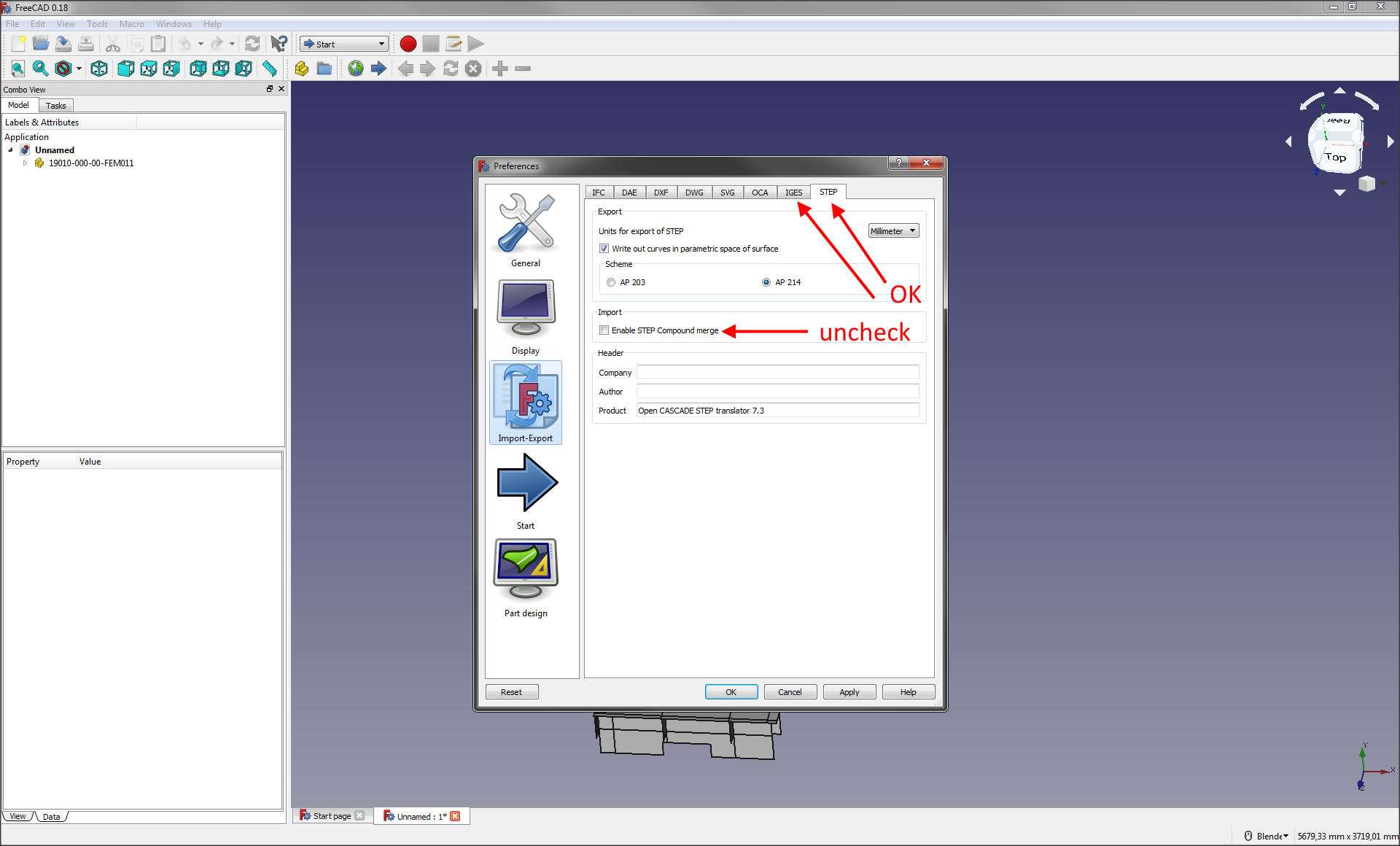Image resolution: width=1400 pixels, height=846 pixels.
Task: Select 19010-000-00-FEM011 in model tree
Action: (91, 163)
